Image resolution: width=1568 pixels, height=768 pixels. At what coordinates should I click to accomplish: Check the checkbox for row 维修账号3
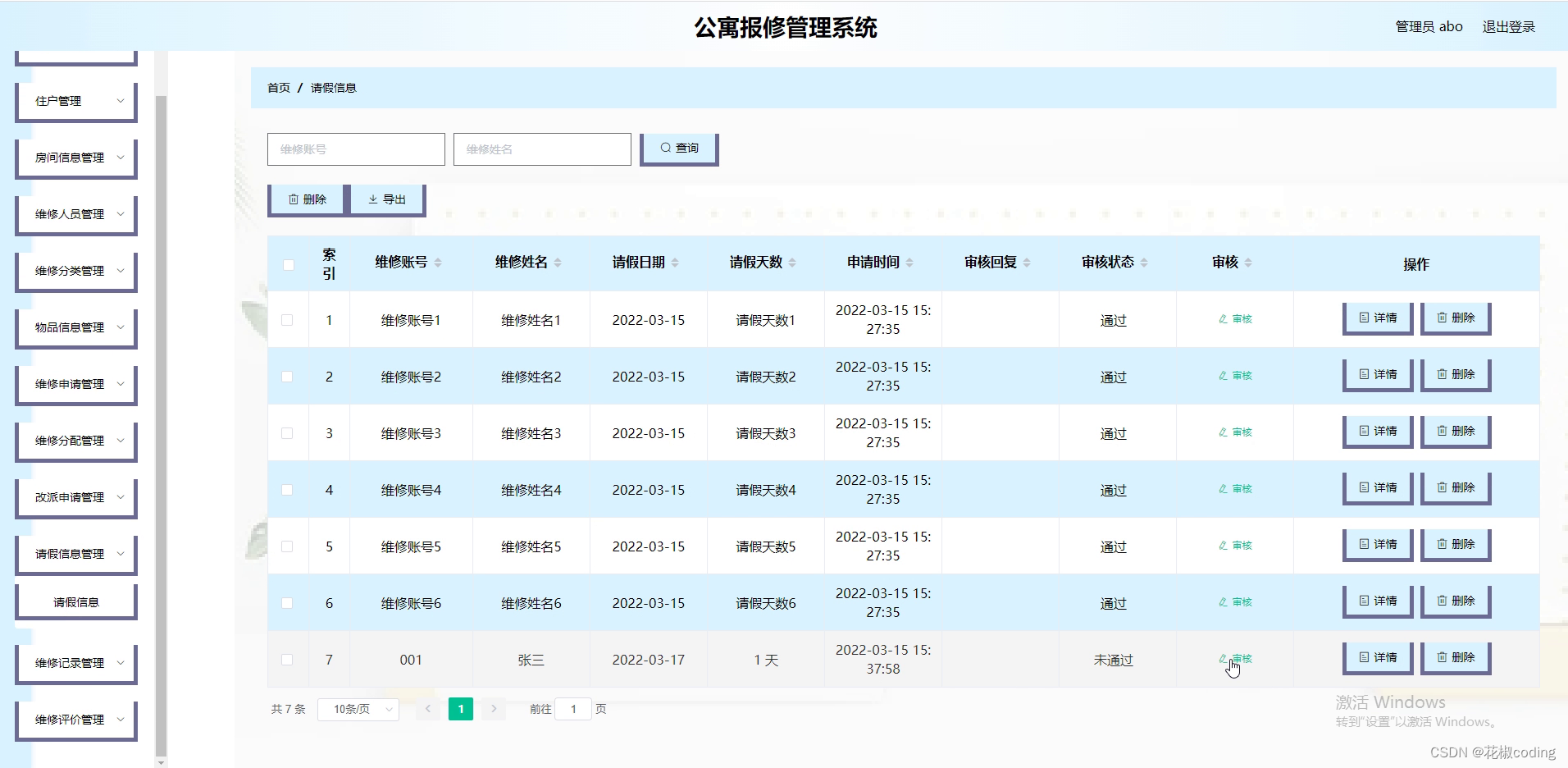point(287,433)
